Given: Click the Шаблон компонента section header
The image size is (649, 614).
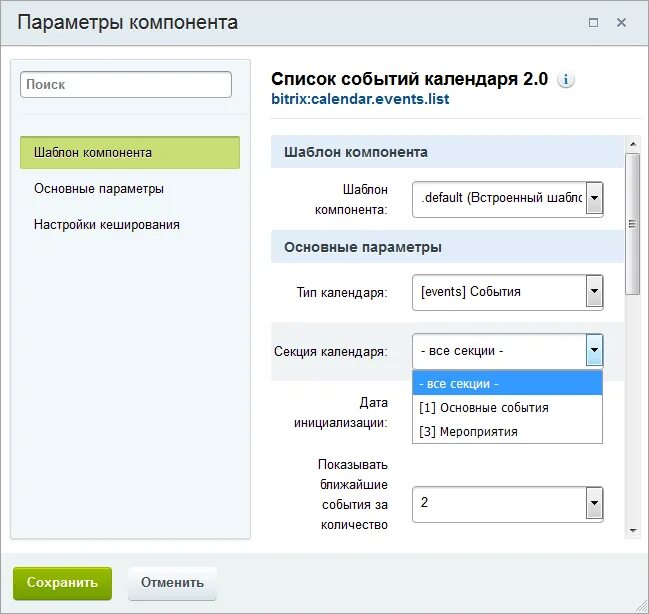Looking at the screenshot, I should (447, 152).
